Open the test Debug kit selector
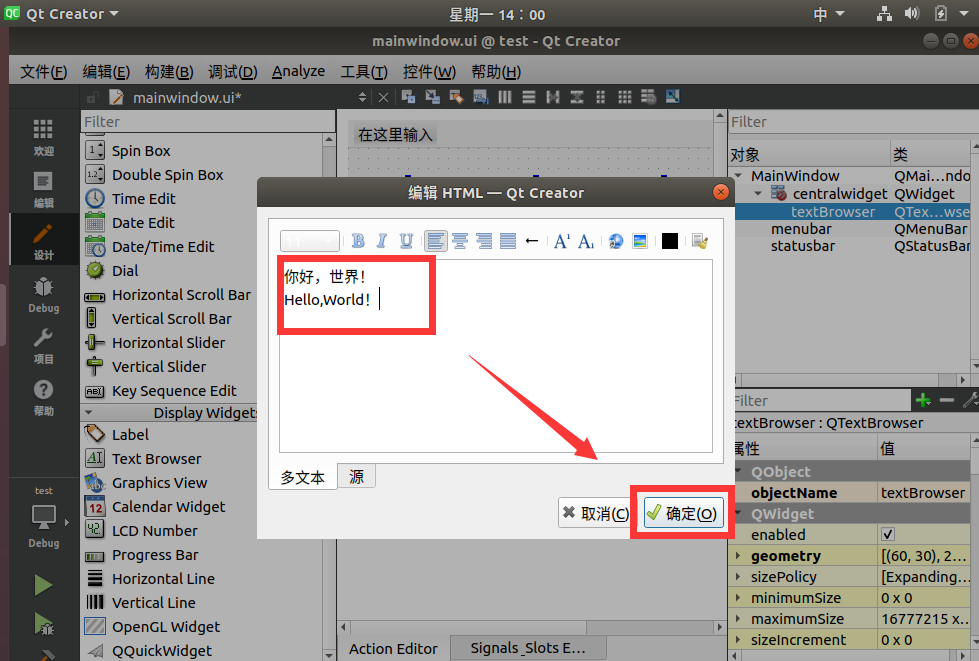 (x=43, y=518)
